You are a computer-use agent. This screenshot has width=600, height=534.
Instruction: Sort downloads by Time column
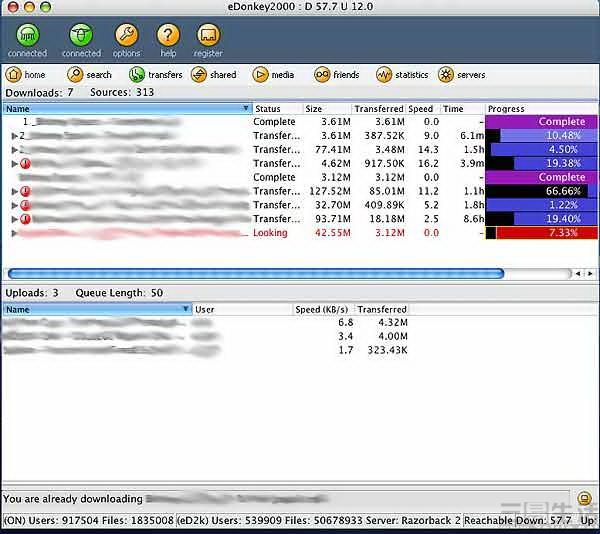[x=462, y=109]
